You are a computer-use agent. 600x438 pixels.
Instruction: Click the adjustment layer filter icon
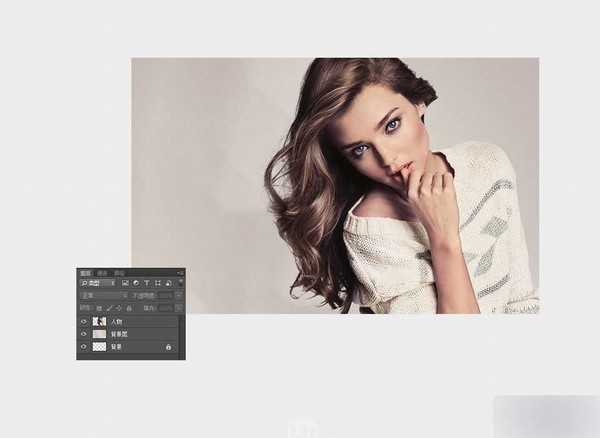(136, 283)
